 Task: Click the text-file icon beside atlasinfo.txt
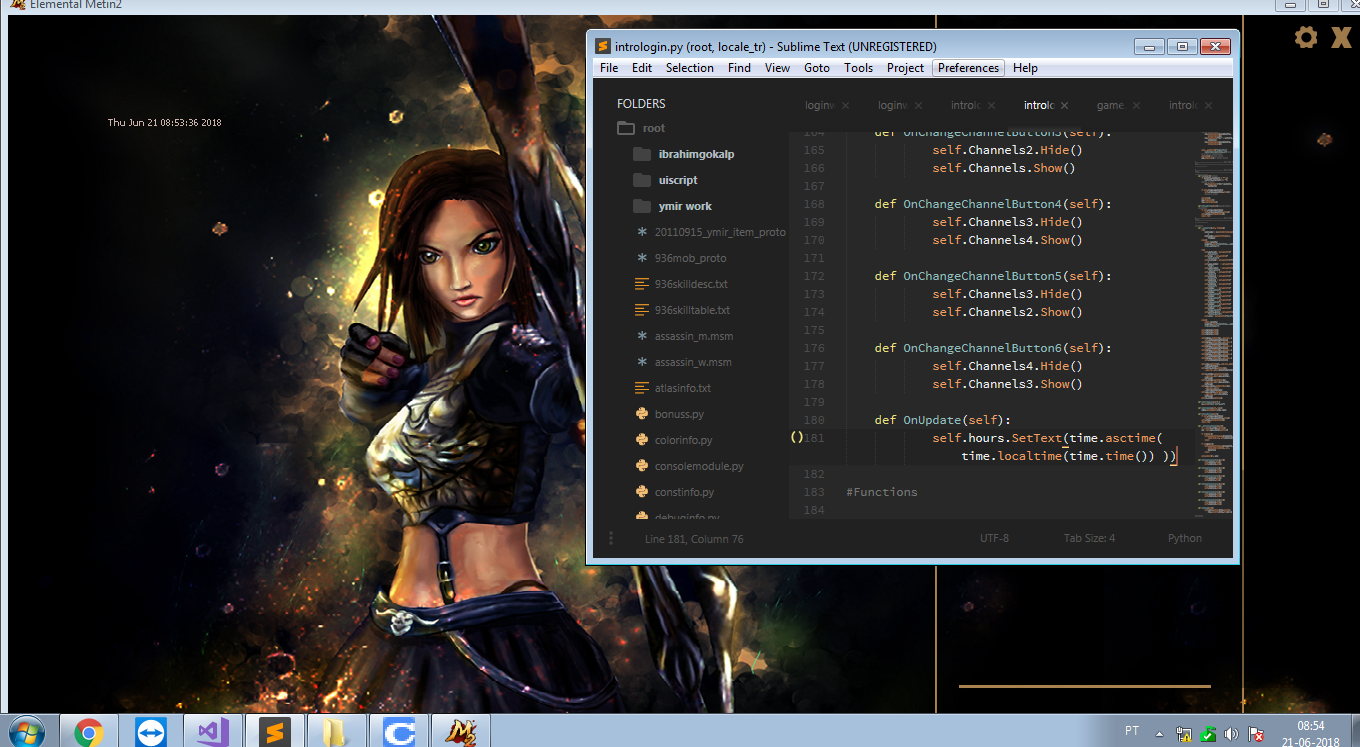(642, 388)
